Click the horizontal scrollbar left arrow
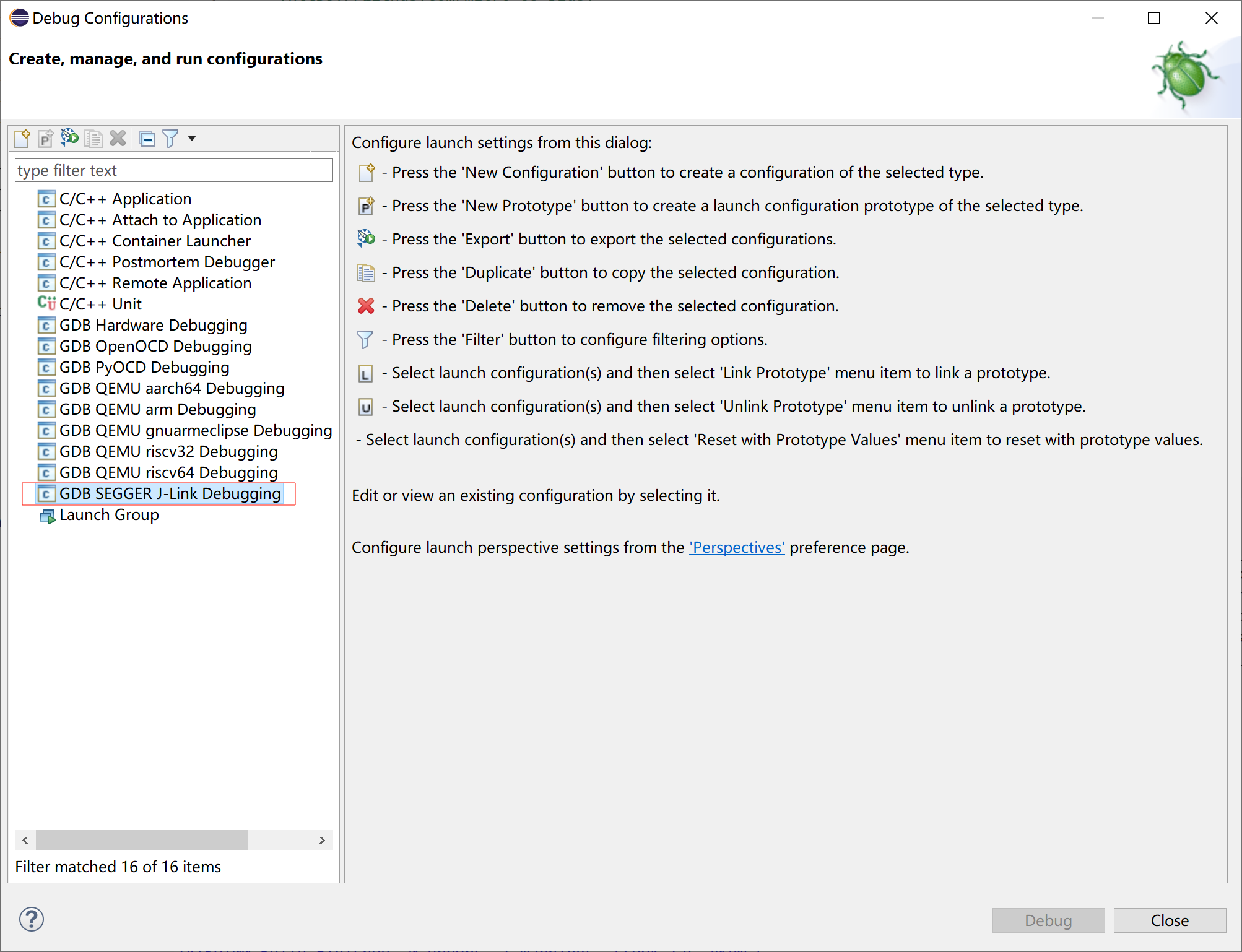Image resolution: width=1242 pixels, height=952 pixels. click(x=25, y=840)
